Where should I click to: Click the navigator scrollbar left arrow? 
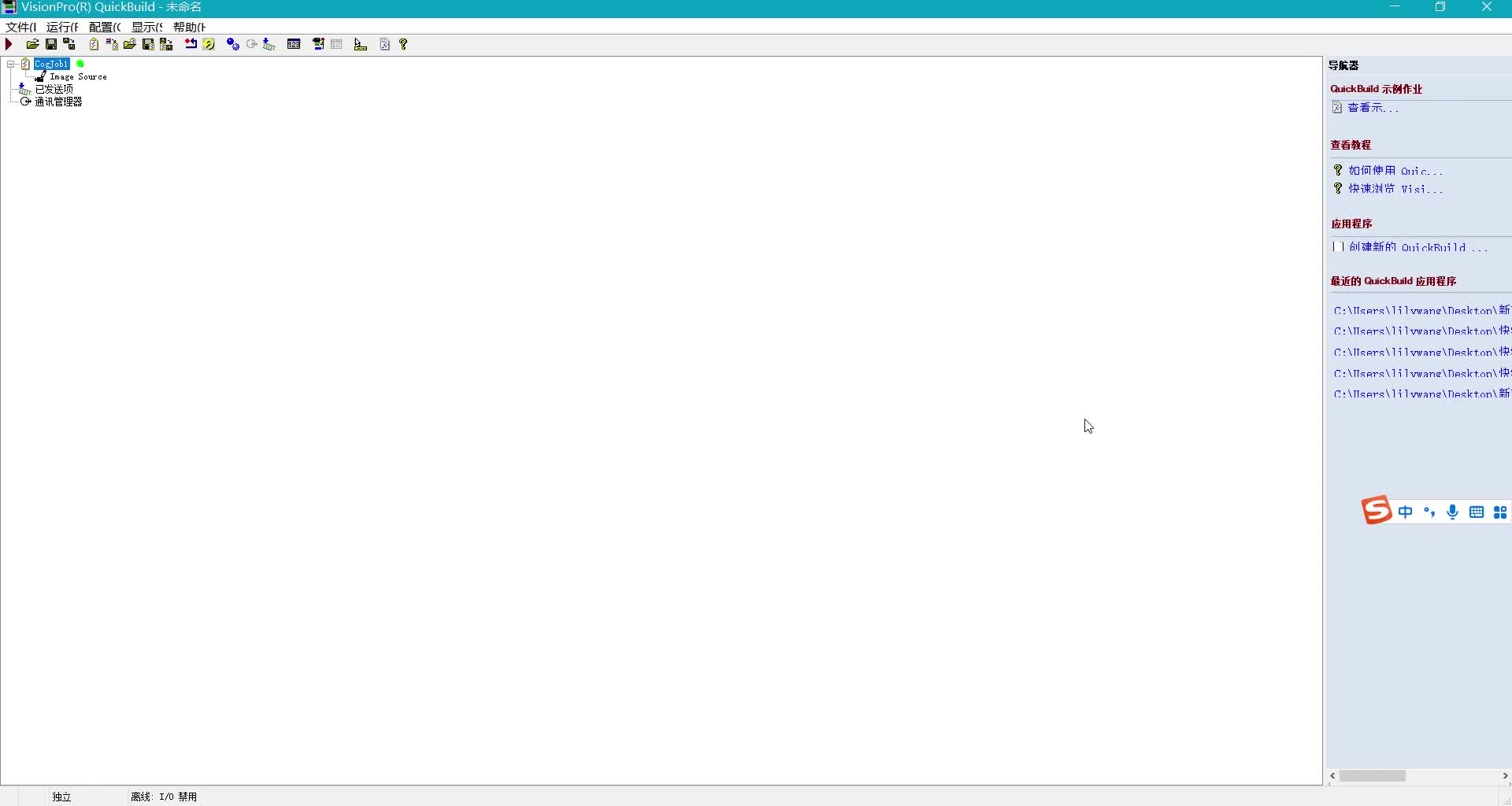1333,777
